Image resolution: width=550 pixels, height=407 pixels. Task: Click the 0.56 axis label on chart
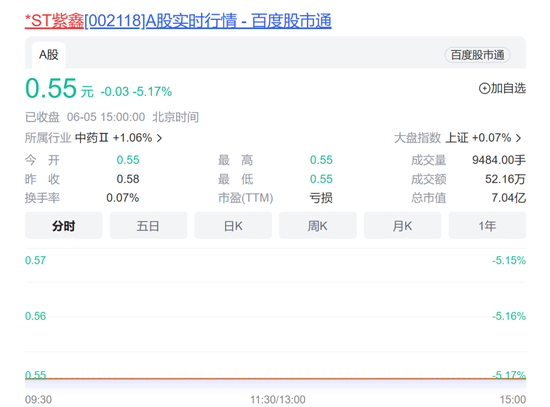pos(35,316)
